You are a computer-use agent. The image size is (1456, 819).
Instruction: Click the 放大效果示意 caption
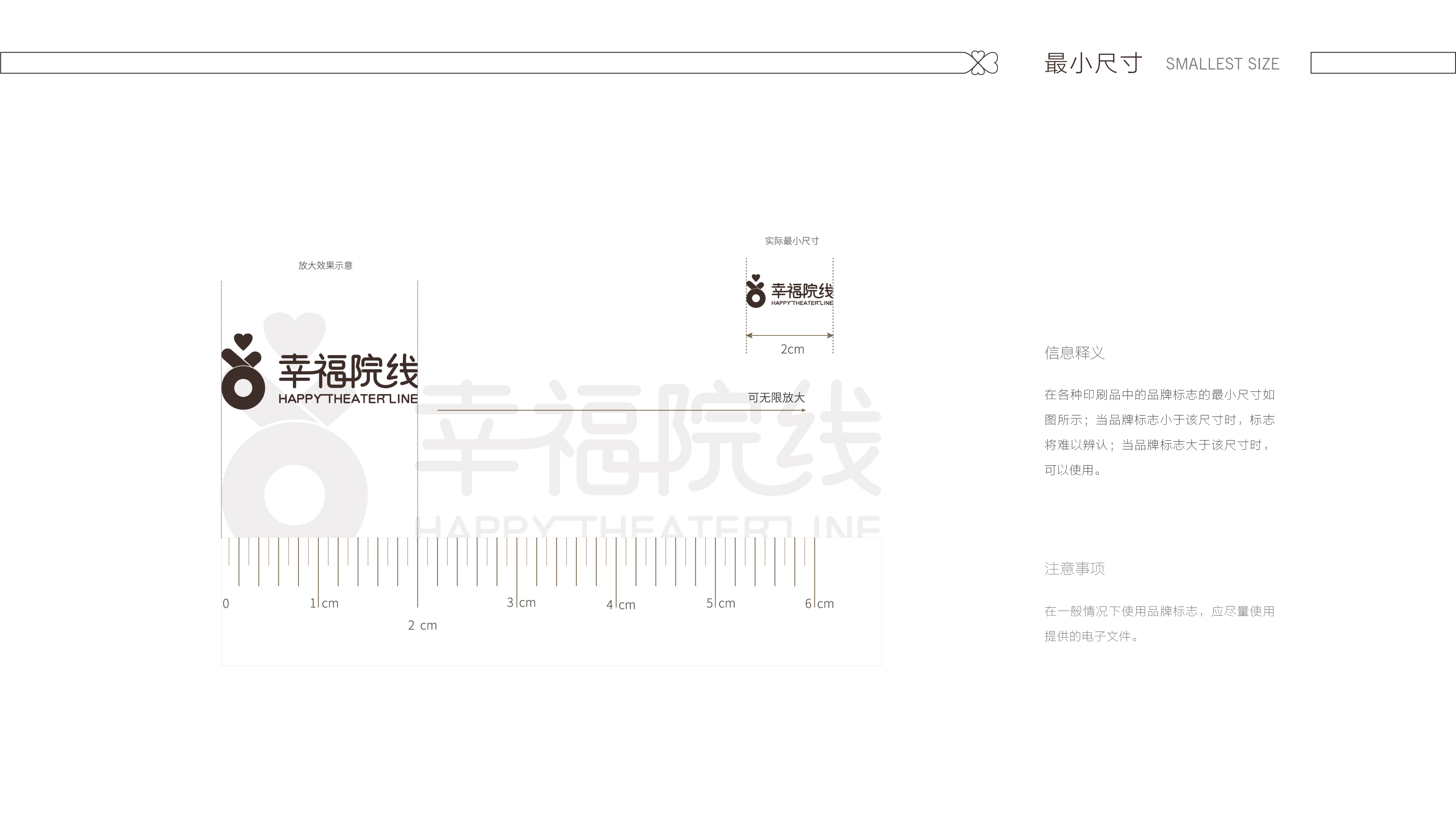pos(325,266)
